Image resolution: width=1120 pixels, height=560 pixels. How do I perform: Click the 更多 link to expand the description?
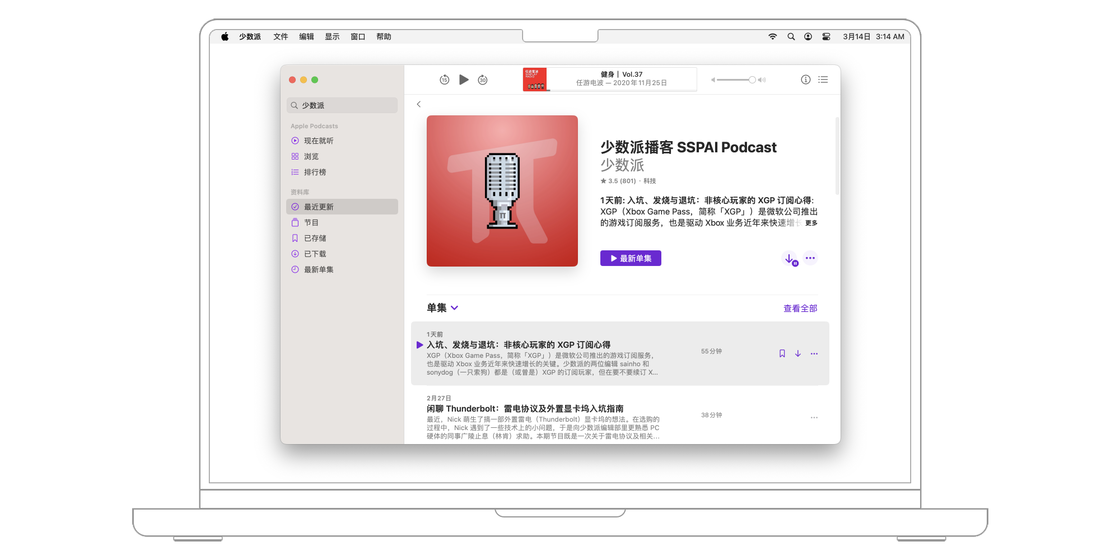pyautogui.click(x=811, y=223)
